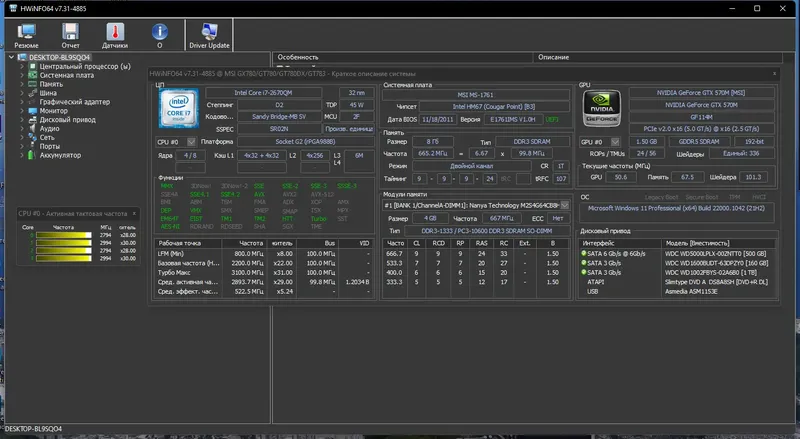Click the LFM (Min) row label
The height and width of the screenshot is (439, 800).
click(171, 253)
